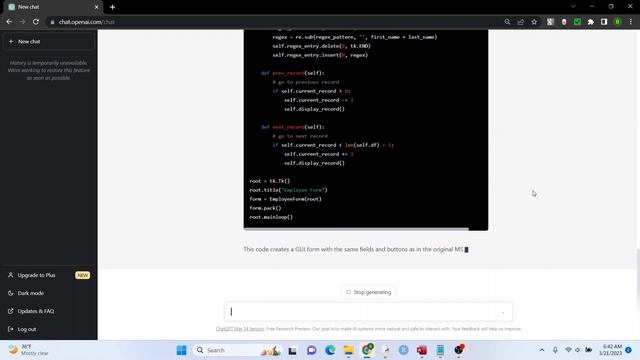Expand the tab search chevron
Image resolution: width=640 pixels, height=360 pixels.
573,7
